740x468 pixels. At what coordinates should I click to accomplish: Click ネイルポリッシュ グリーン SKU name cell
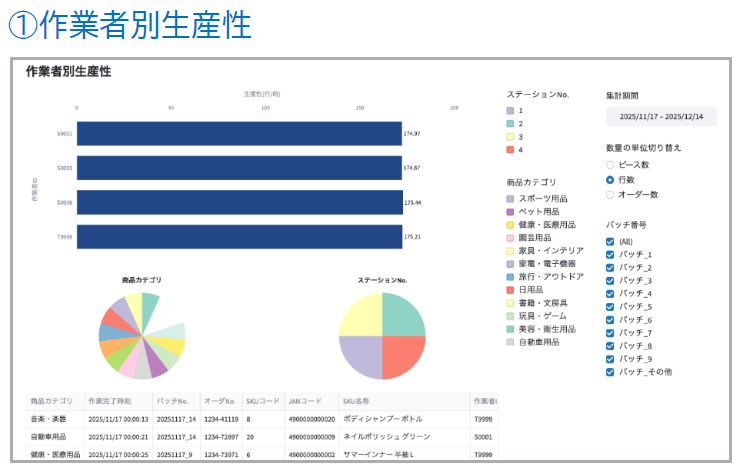tap(404, 437)
